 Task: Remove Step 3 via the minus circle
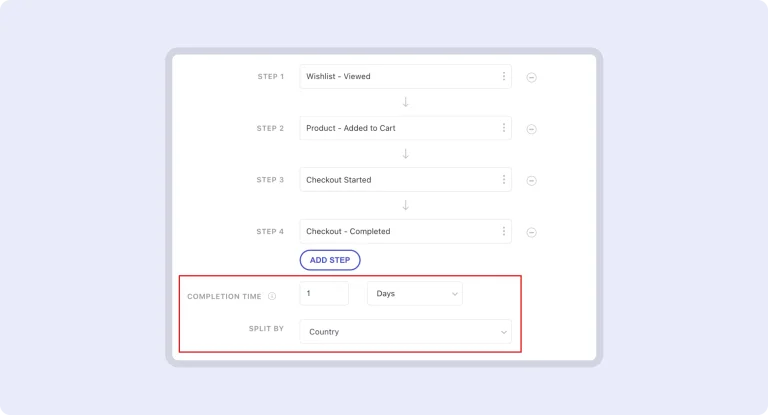531,181
